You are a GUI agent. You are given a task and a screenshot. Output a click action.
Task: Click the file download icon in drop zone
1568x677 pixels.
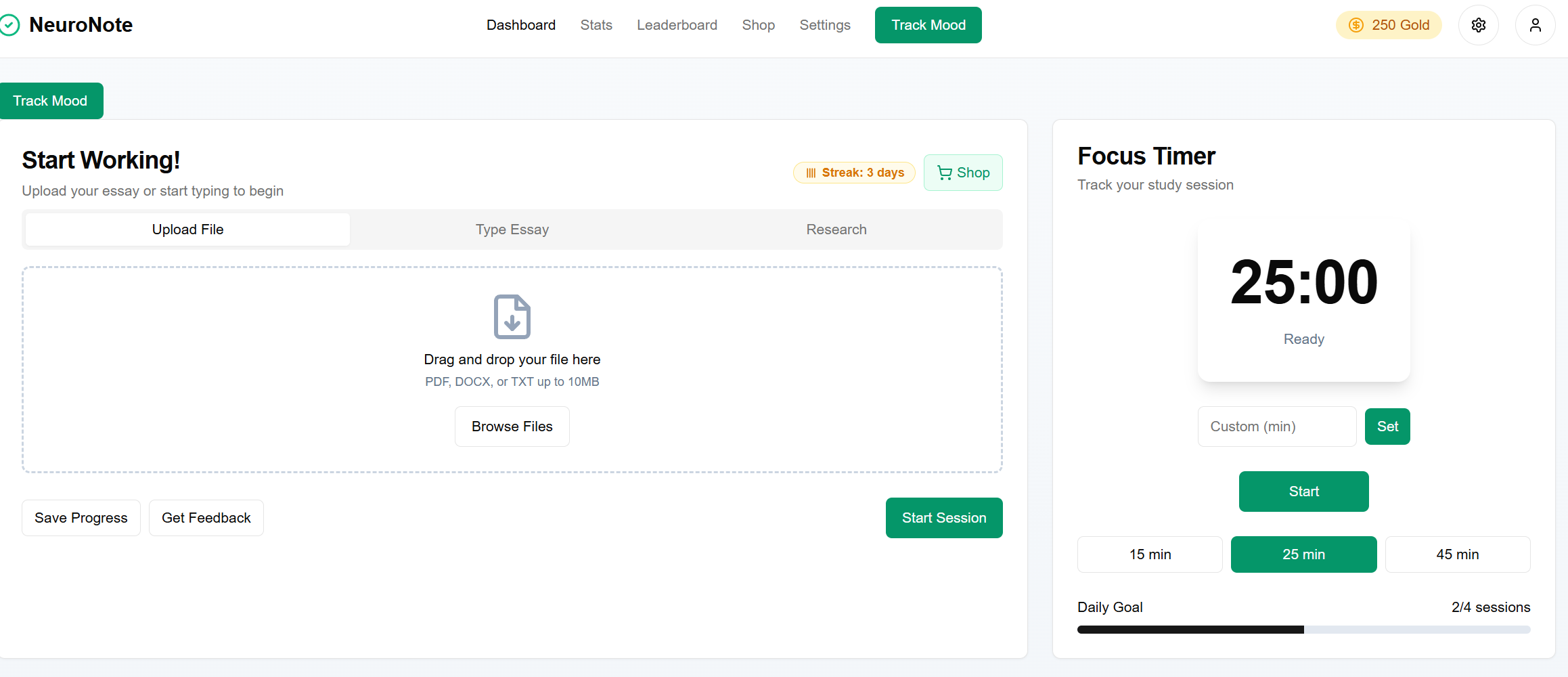tap(512, 317)
